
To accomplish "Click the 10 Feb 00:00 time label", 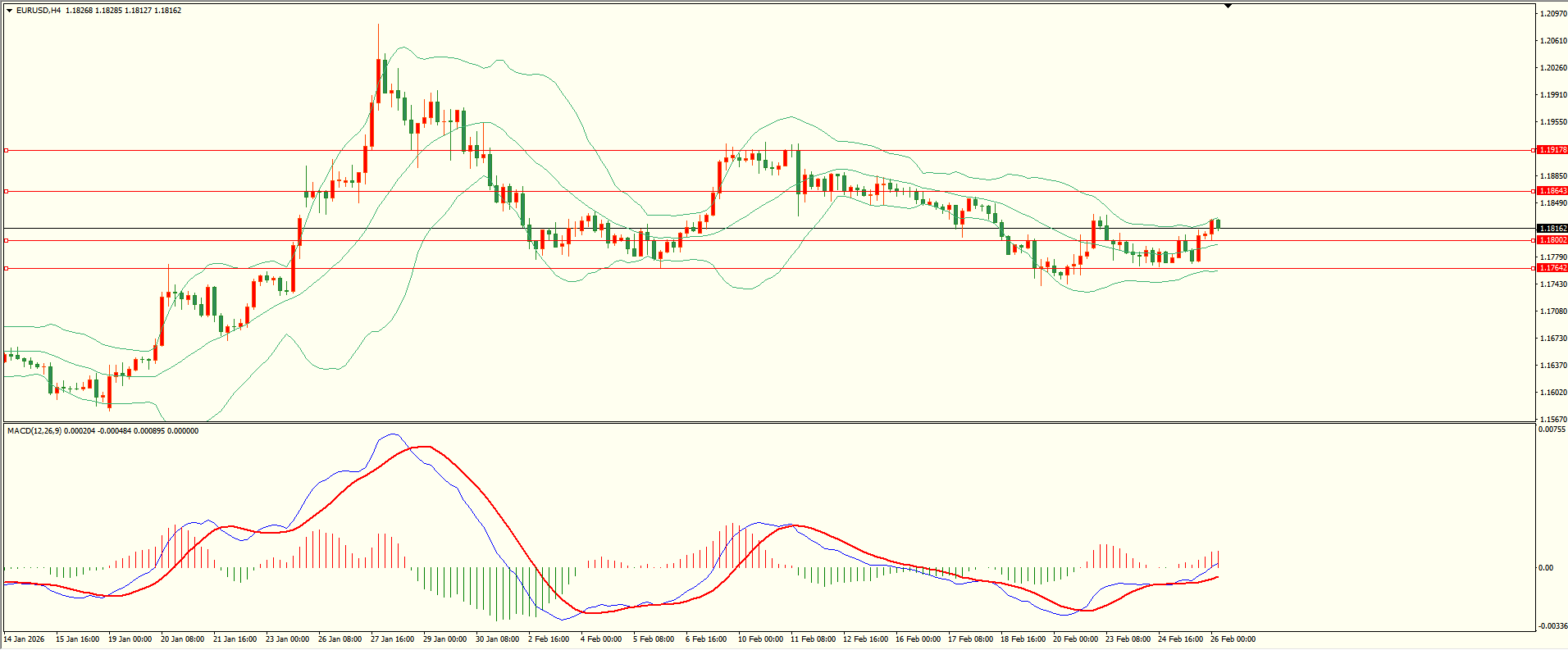I will (759, 639).
